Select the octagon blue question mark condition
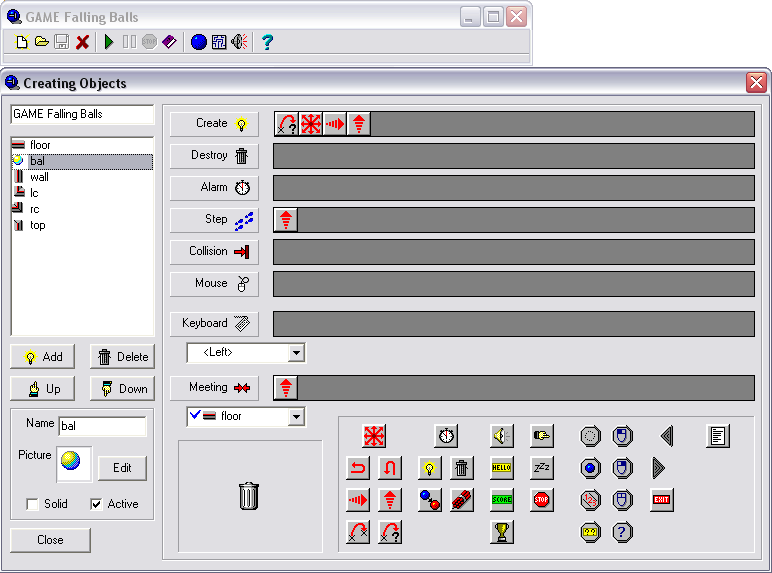772x573 pixels. pyautogui.click(x=622, y=532)
